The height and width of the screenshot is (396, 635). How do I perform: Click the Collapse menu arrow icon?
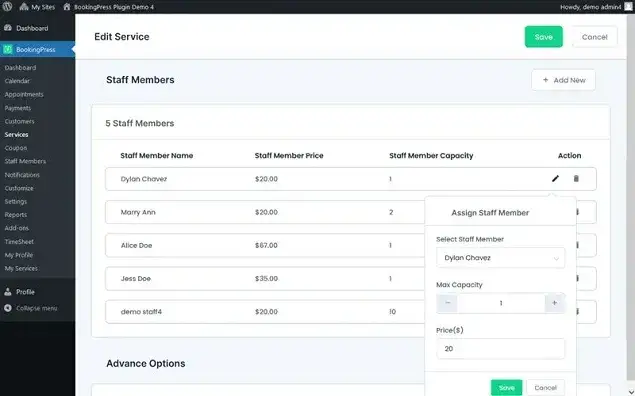click(x=8, y=308)
